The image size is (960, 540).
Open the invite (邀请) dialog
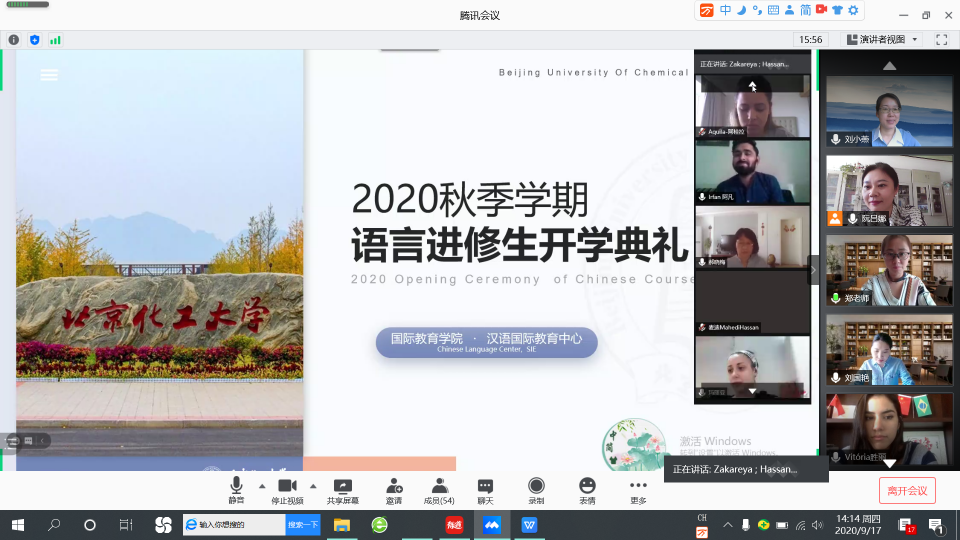click(x=394, y=490)
